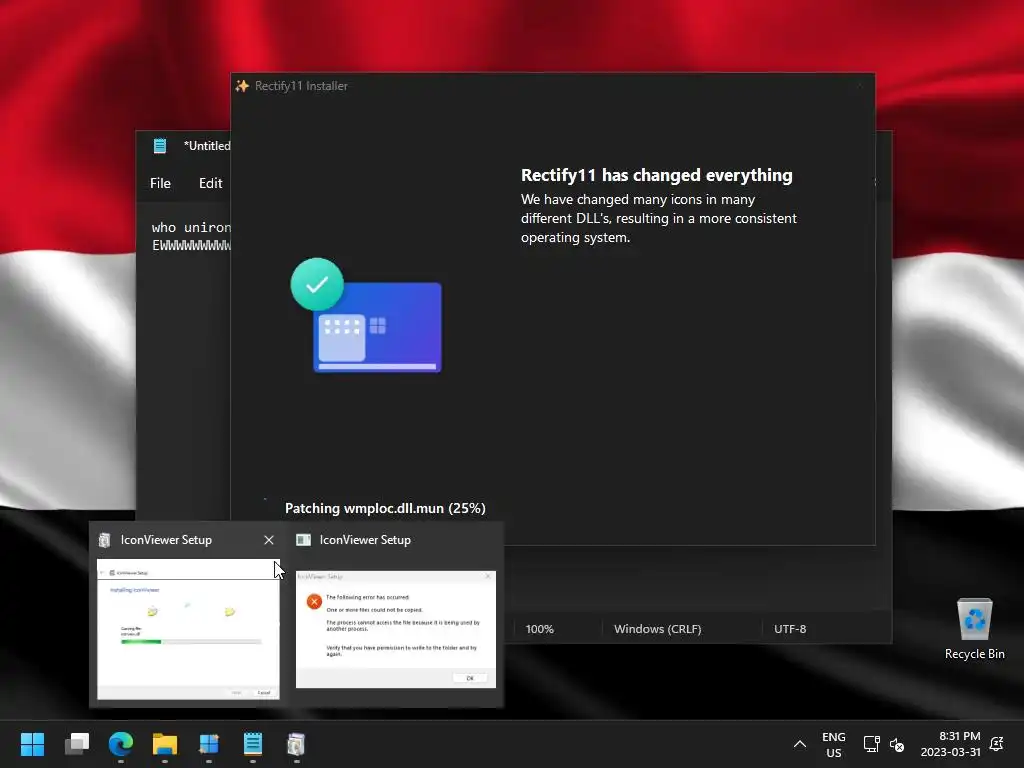The height and width of the screenshot is (768, 1024).
Task: Open File Explorer from the taskbar
Action: 165,744
